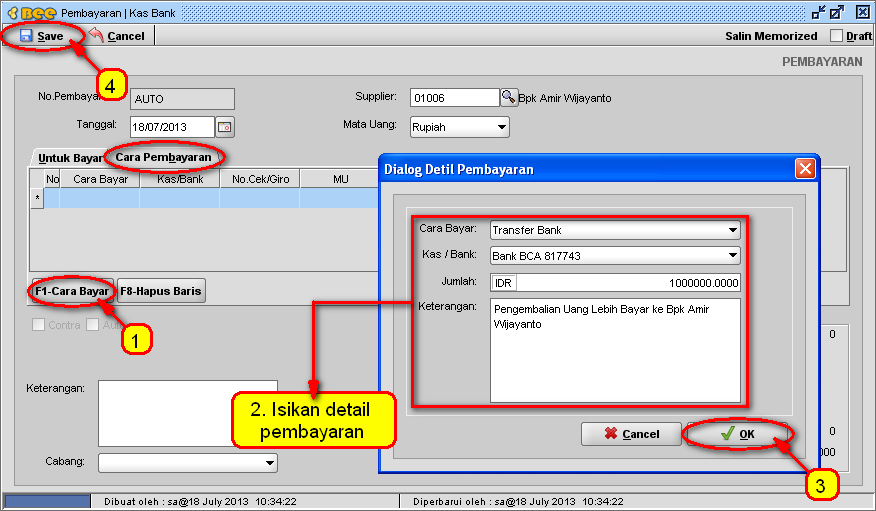Click the Diperbarui oleh status bar entry
Screen dimensions: 876x511
518,502
